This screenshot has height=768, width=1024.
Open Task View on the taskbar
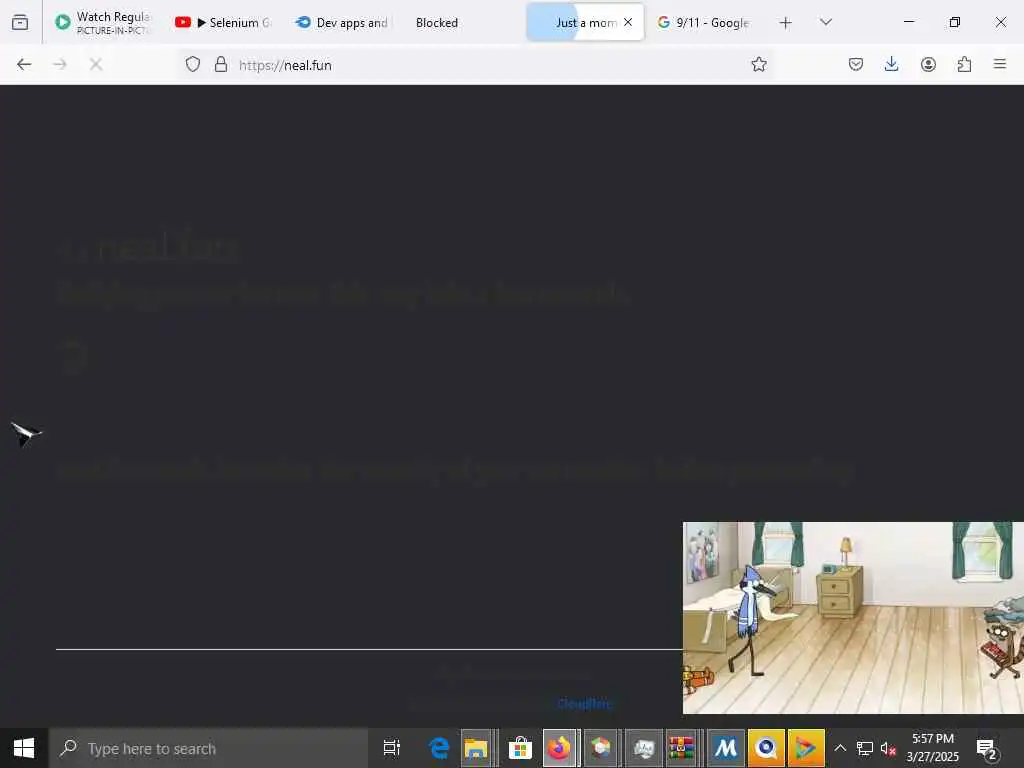point(392,748)
